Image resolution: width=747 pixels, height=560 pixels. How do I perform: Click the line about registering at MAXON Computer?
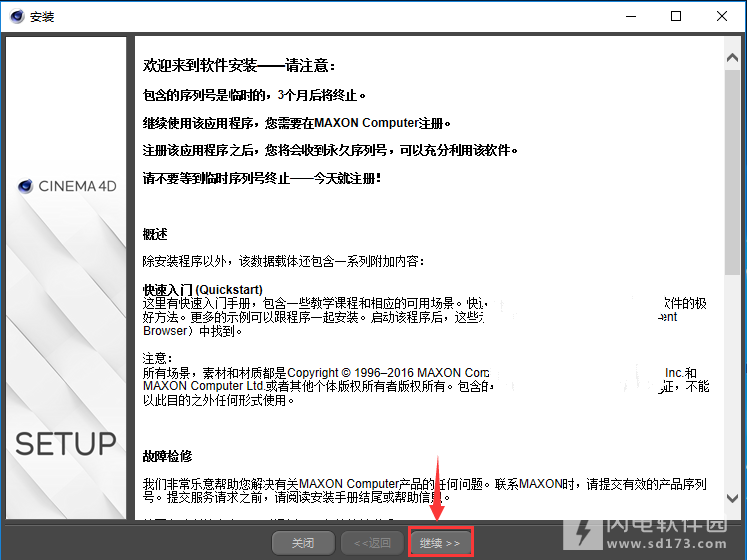[x=297, y=123]
